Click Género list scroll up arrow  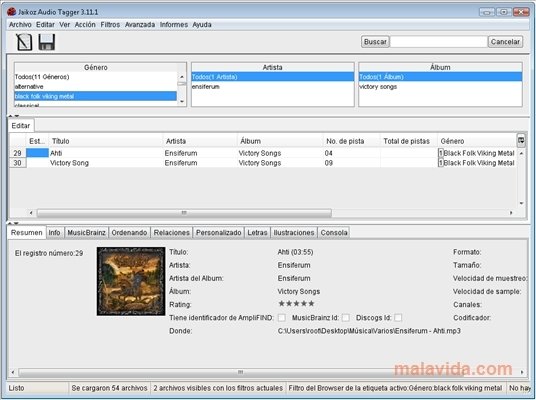click(182, 77)
